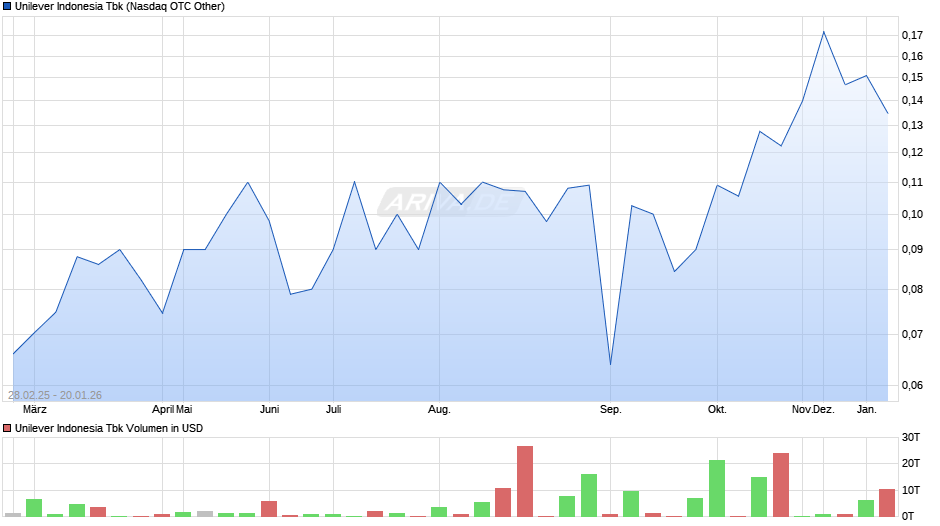The height and width of the screenshot is (526, 940).
Task: Click the 'Okt.' axis label
Action: click(717, 410)
